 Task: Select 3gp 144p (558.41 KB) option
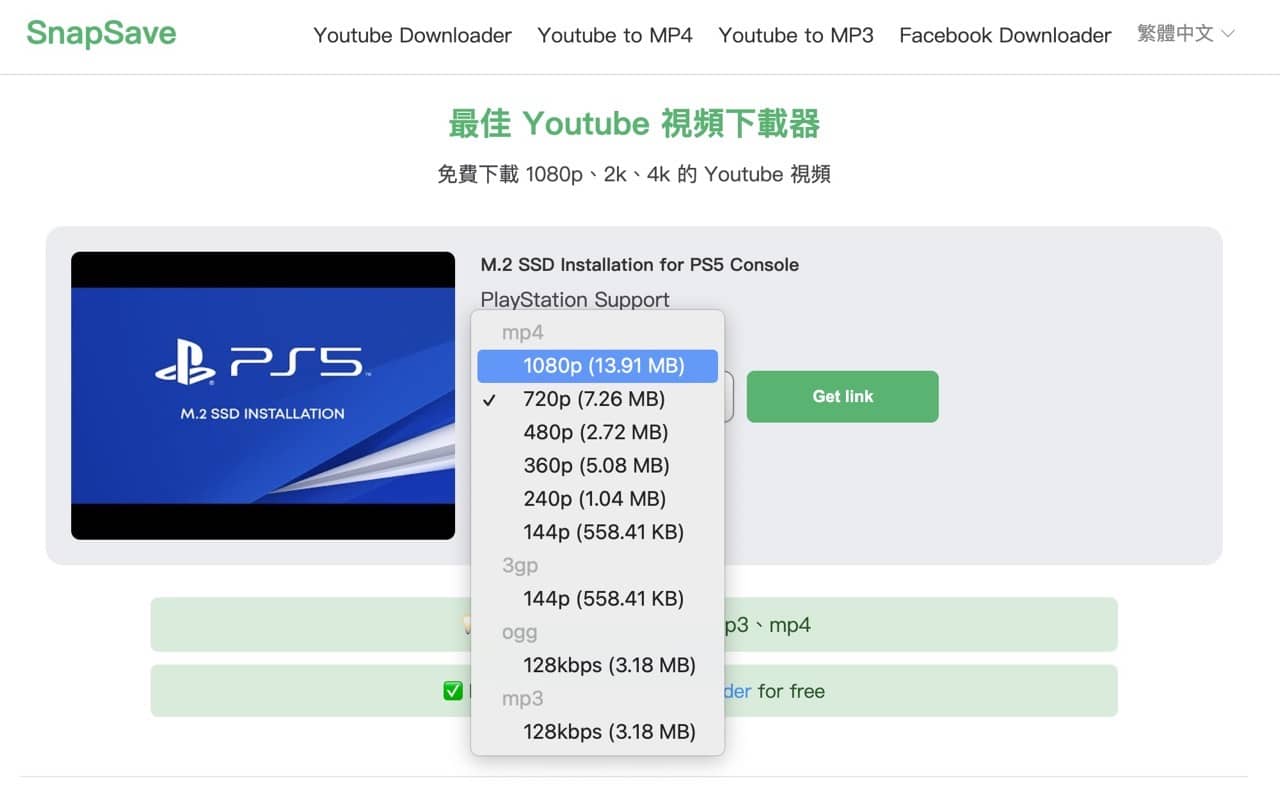click(597, 598)
